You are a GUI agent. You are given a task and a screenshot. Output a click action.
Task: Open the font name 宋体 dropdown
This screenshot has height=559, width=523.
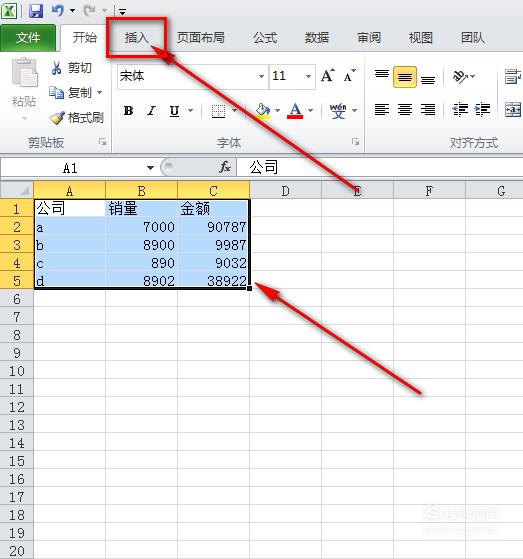click(x=261, y=76)
